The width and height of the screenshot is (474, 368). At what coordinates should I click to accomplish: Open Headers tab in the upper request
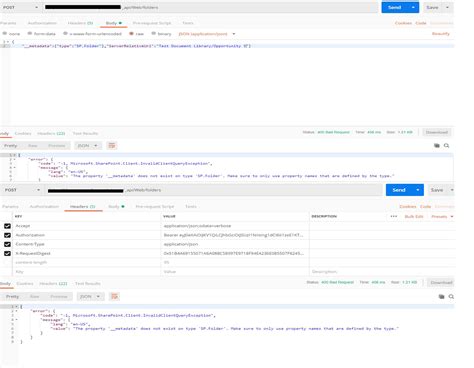click(x=80, y=23)
